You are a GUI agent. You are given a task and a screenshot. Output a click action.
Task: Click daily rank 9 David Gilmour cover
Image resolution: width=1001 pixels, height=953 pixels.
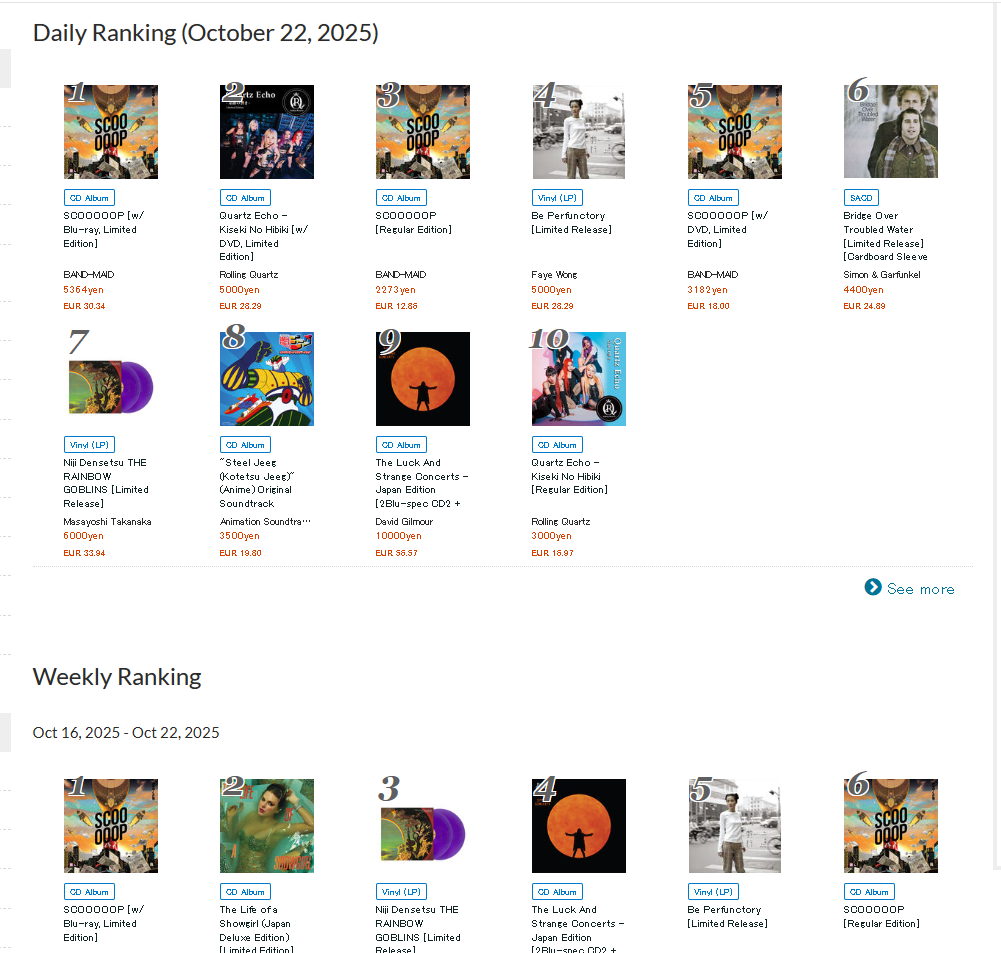pos(423,379)
